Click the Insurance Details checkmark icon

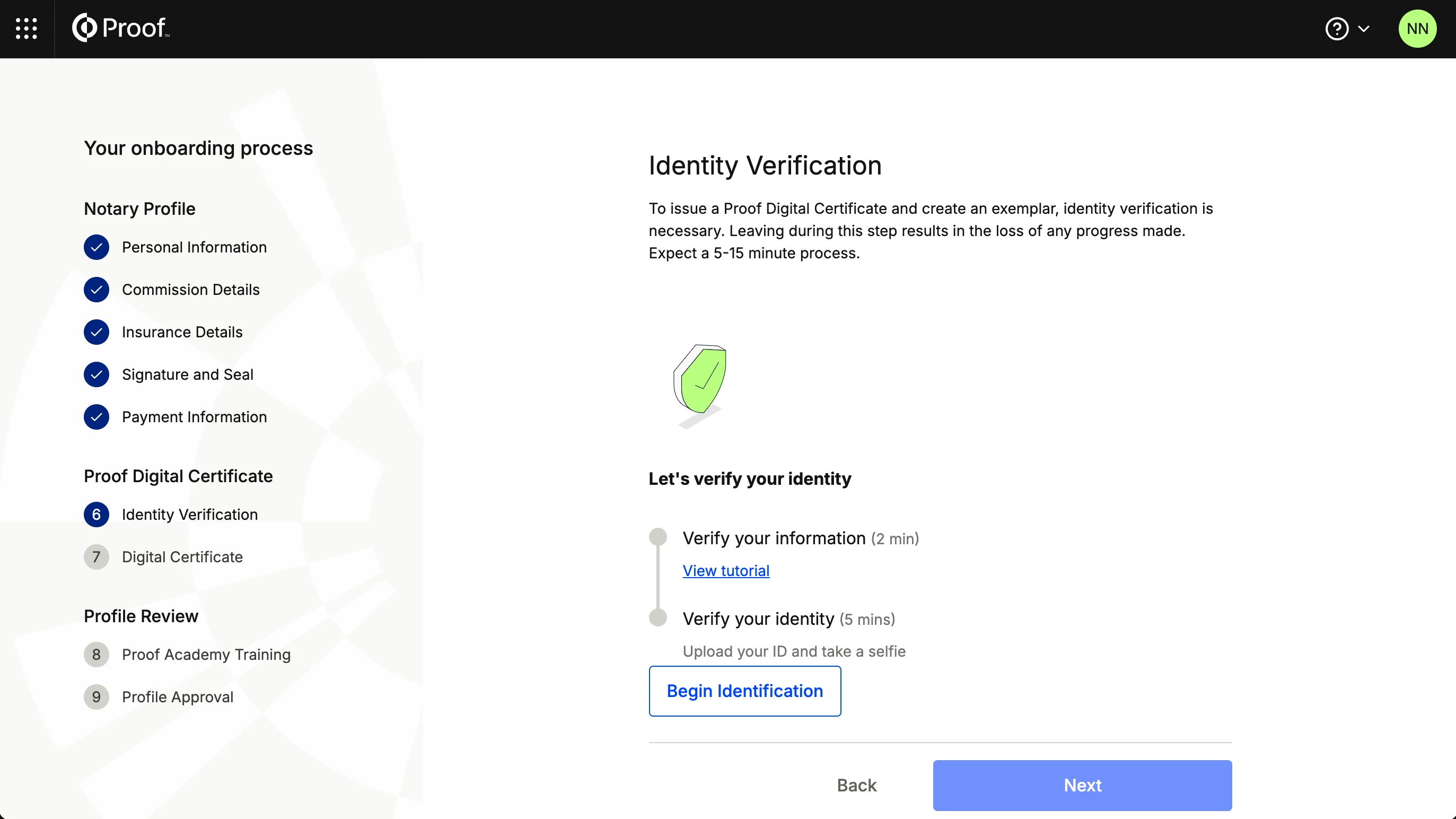(96, 332)
